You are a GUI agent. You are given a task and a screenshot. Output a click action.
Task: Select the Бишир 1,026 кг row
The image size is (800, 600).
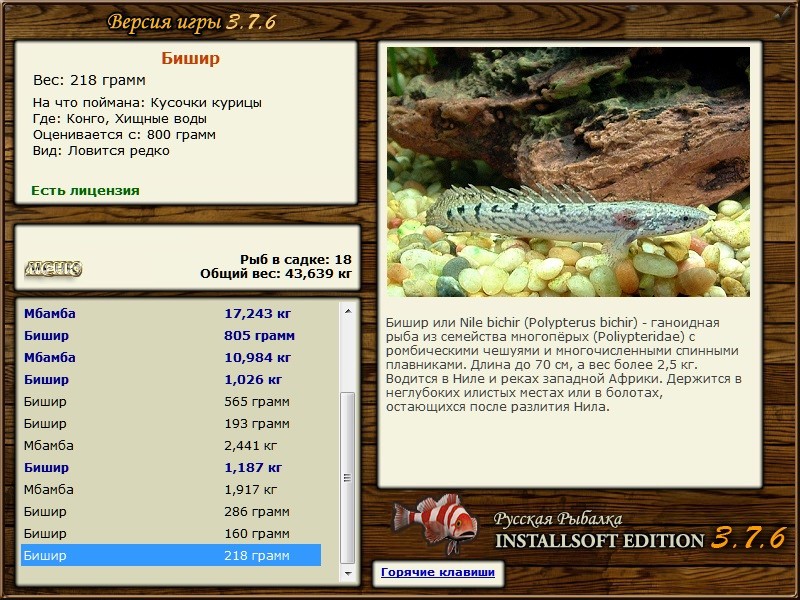[171, 379]
